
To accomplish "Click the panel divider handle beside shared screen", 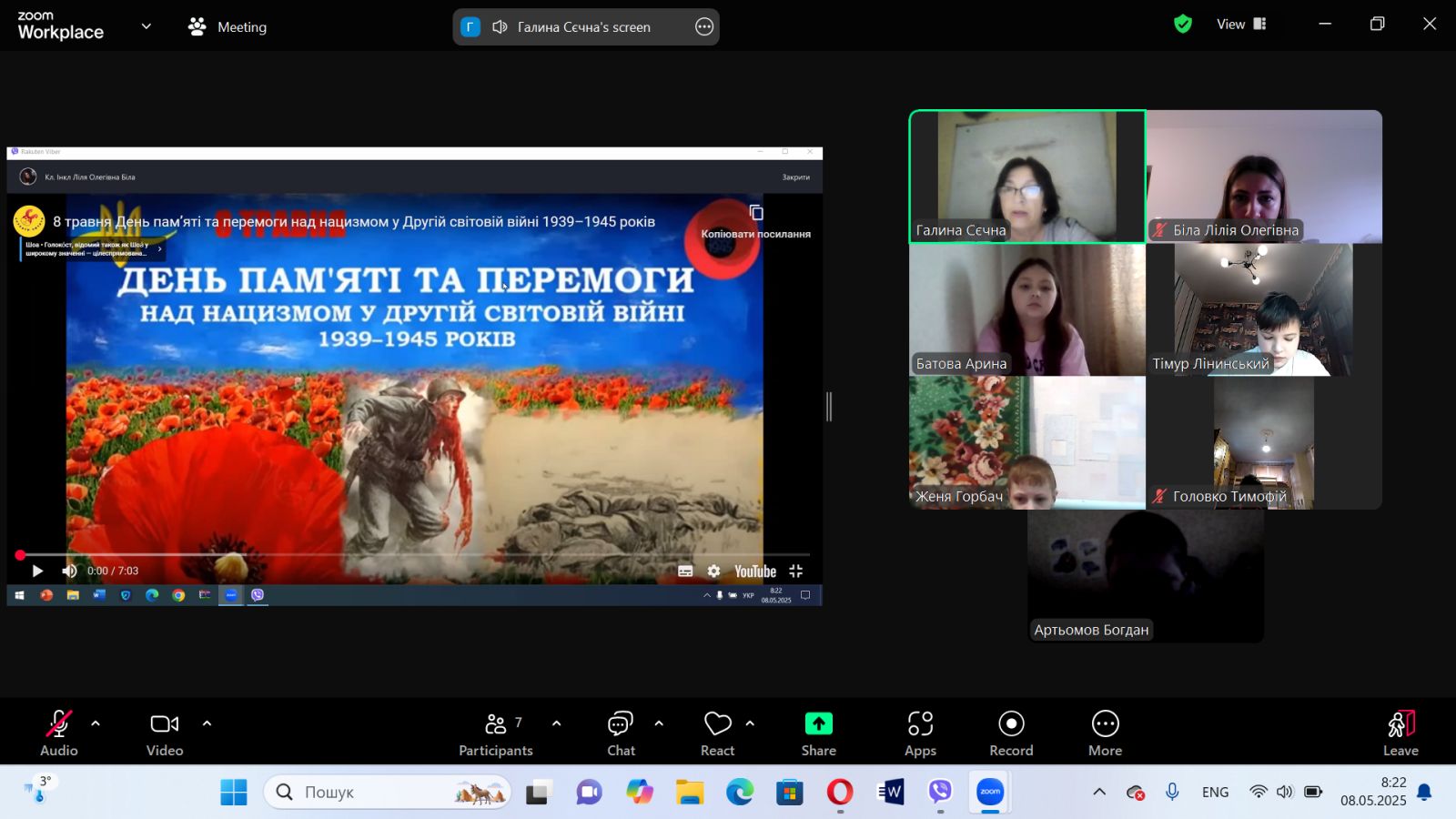I will click(x=829, y=407).
